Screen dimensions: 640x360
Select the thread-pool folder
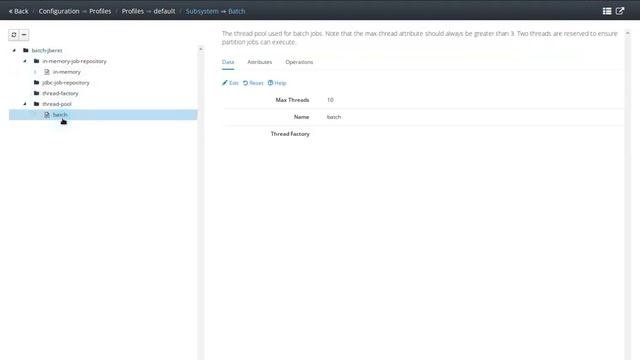[x=57, y=104]
